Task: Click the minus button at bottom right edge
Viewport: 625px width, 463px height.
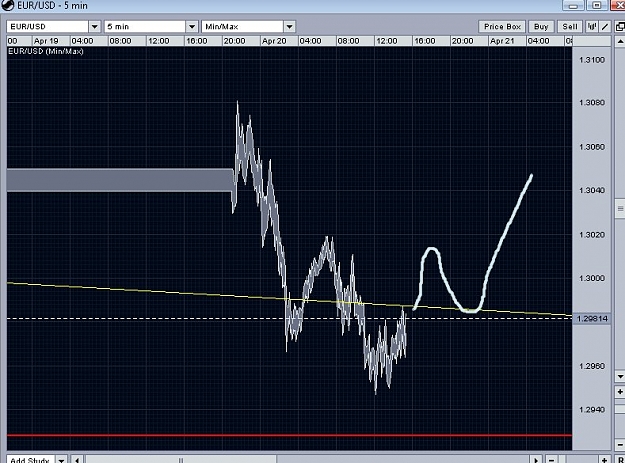Action: (x=620, y=444)
